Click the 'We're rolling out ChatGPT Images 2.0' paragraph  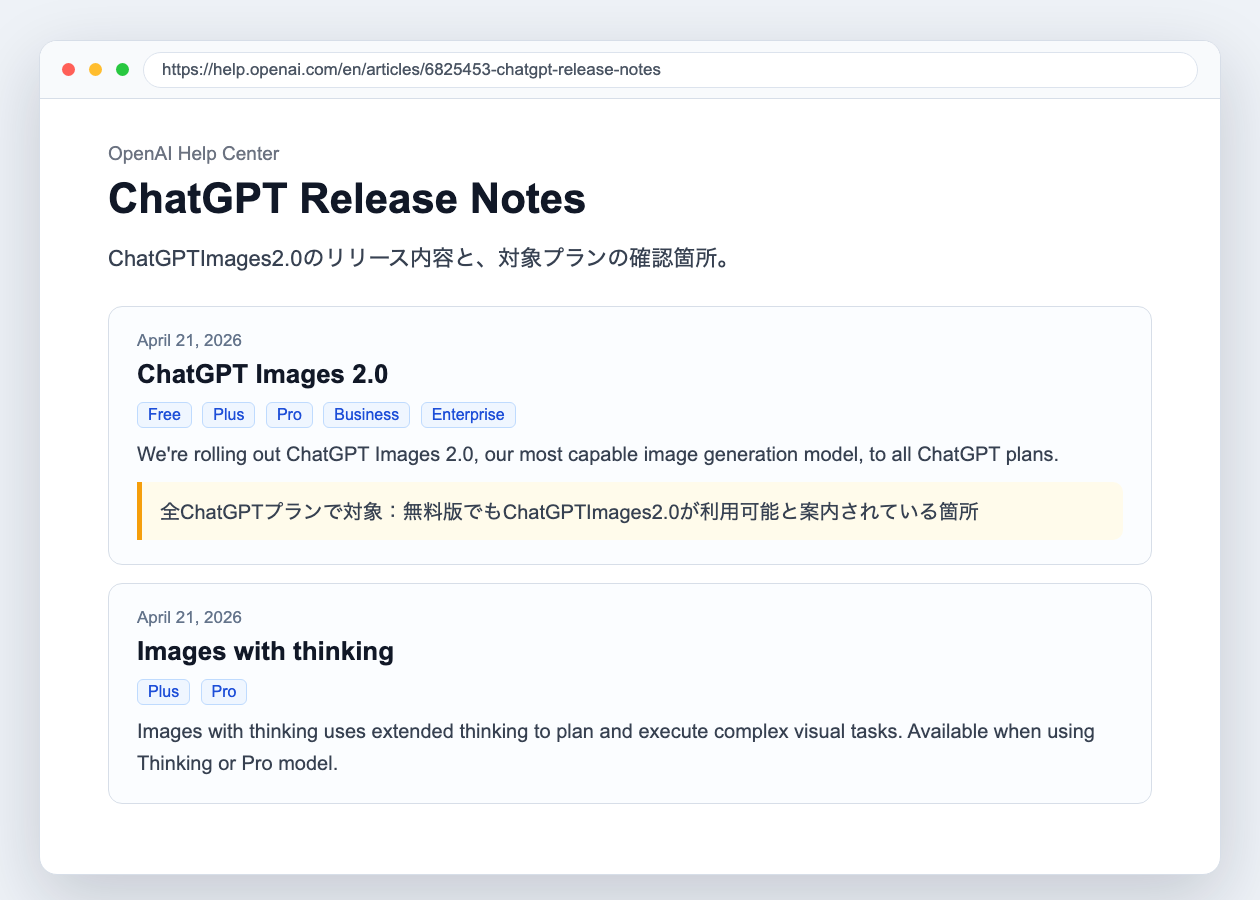pyautogui.click(x=598, y=455)
